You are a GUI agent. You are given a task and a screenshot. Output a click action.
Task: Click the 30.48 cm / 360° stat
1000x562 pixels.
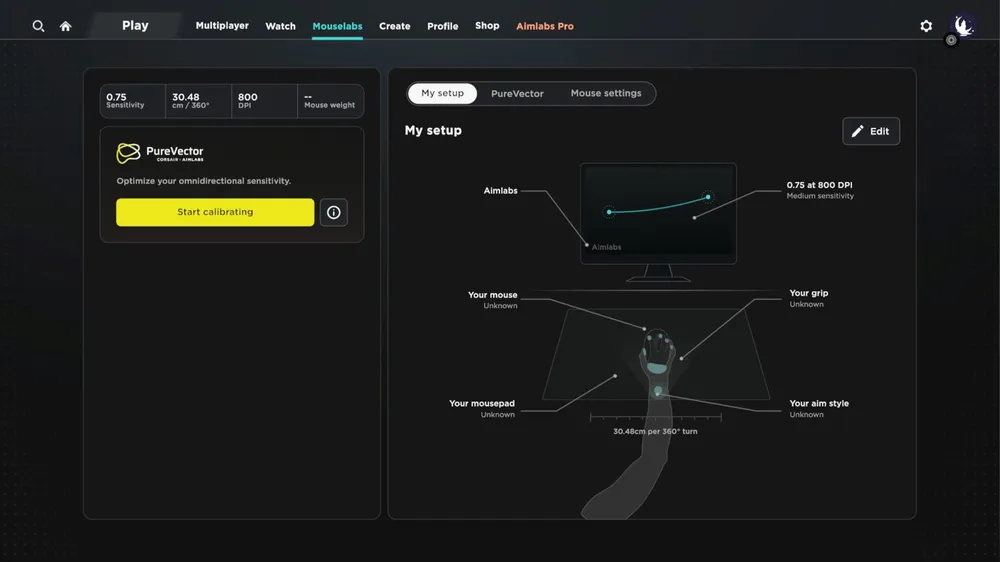click(198, 101)
